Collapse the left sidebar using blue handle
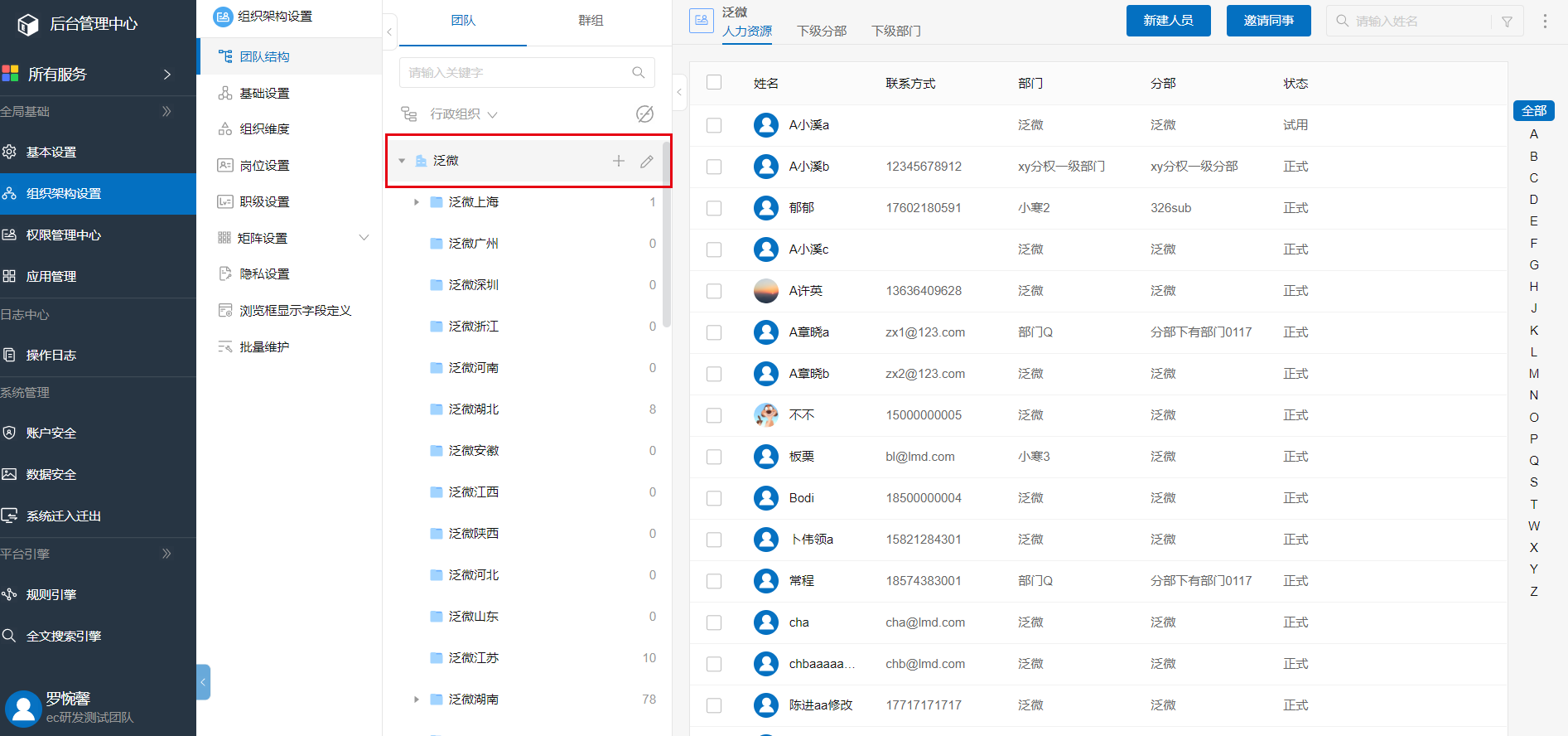Image resolution: width=1568 pixels, height=736 pixels. point(203,682)
